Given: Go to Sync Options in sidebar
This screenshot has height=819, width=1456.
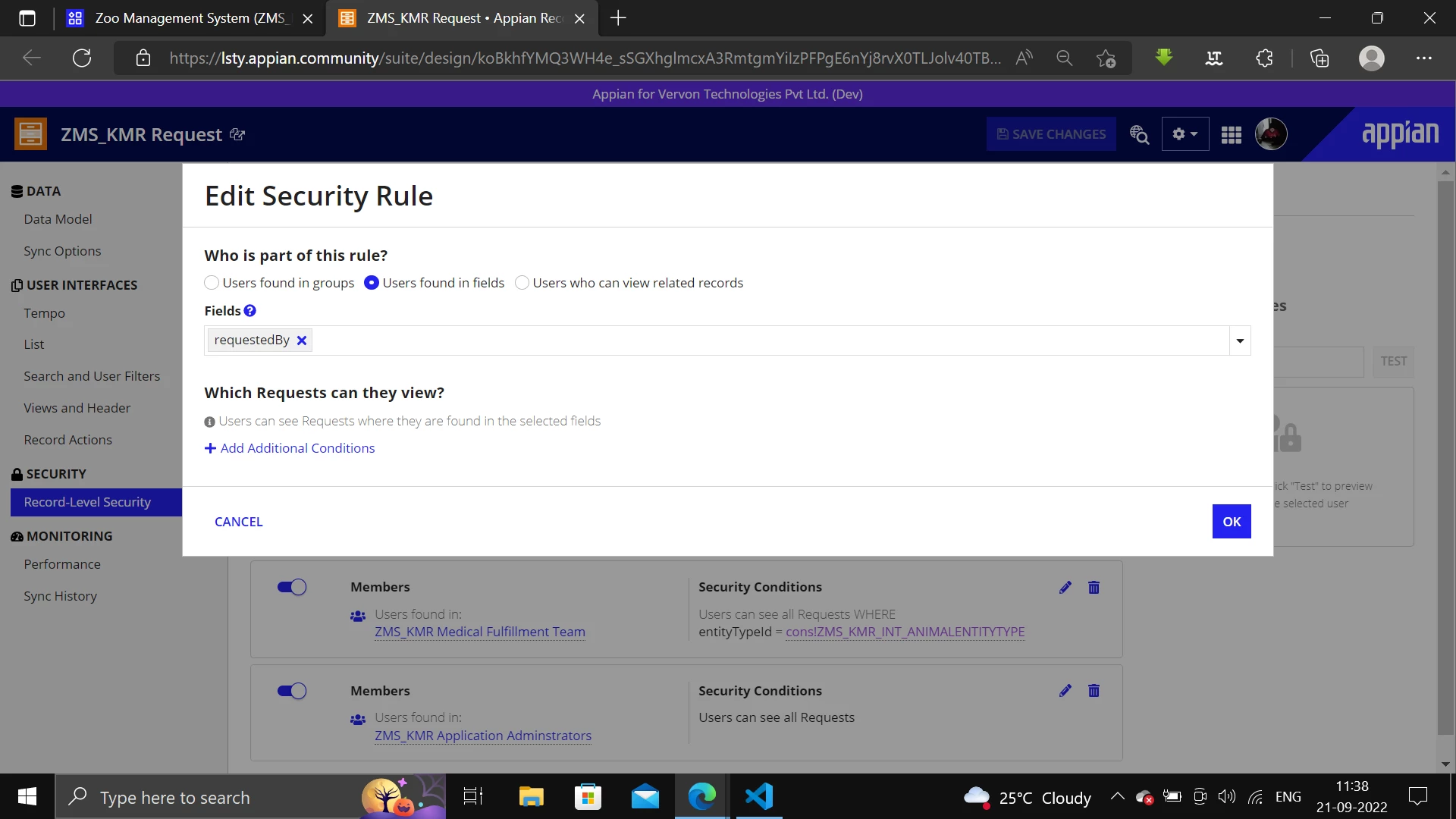Looking at the screenshot, I should 62,251.
